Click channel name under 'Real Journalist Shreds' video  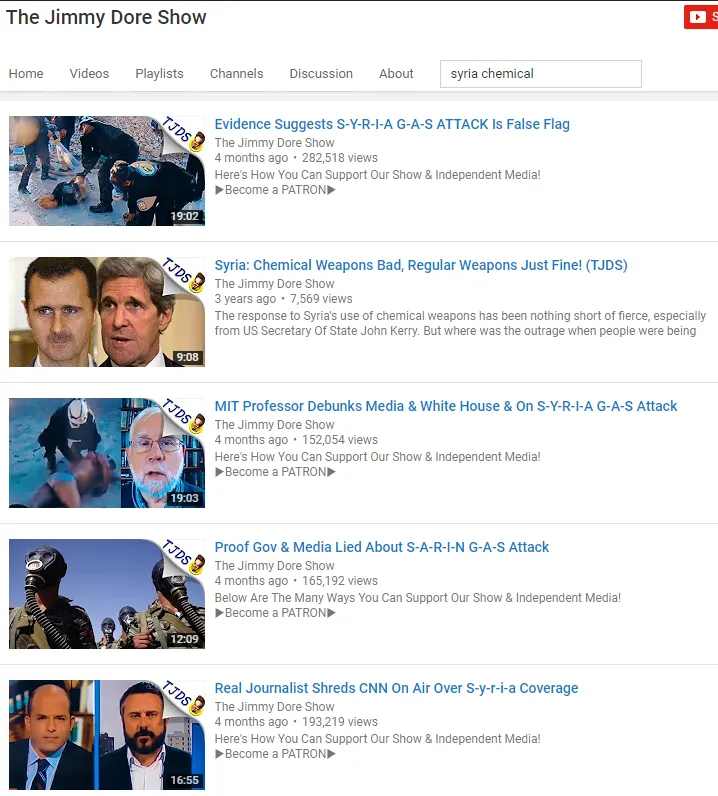(x=275, y=707)
